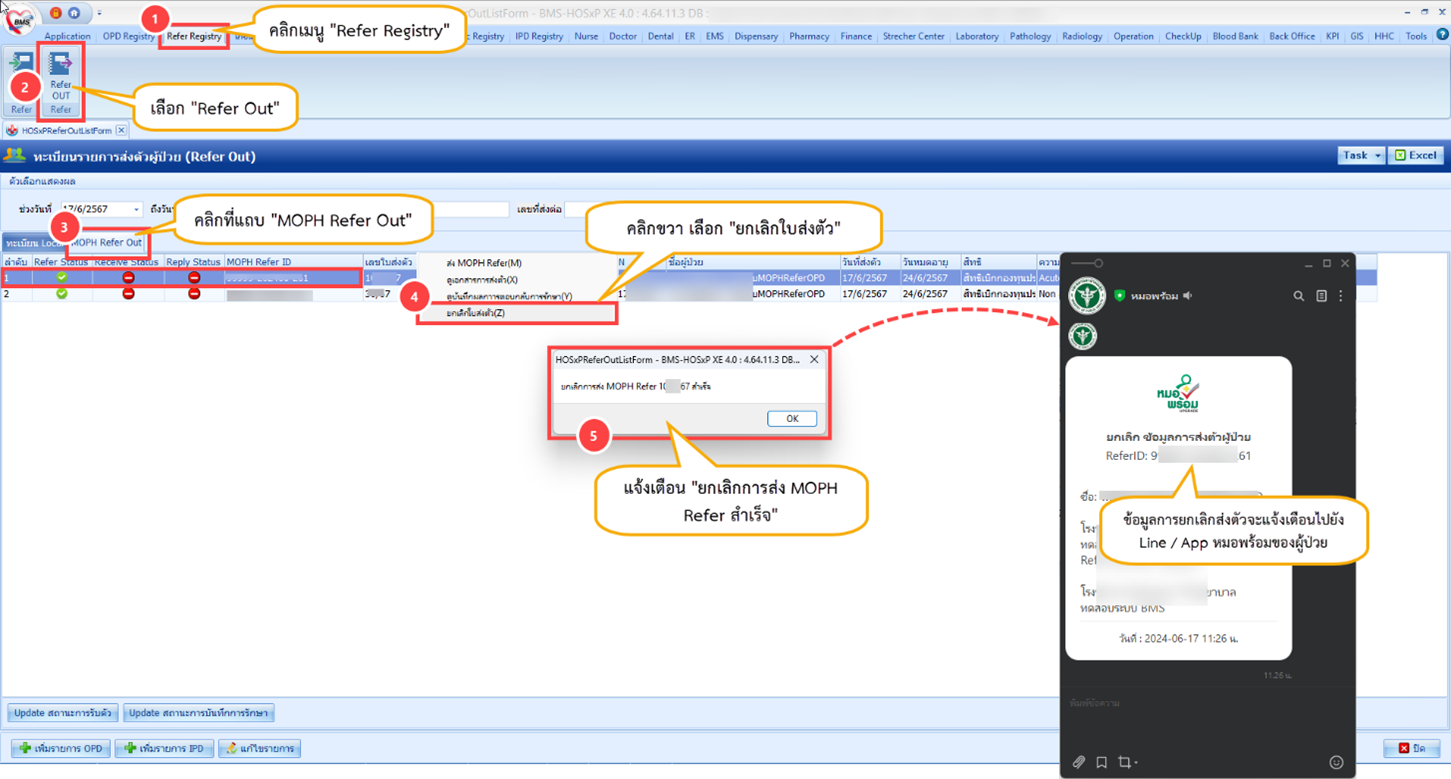Screen dimensions: 1451x779
Task: Click the เพิ่มรายการ IPD button
Action: coord(164,748)
